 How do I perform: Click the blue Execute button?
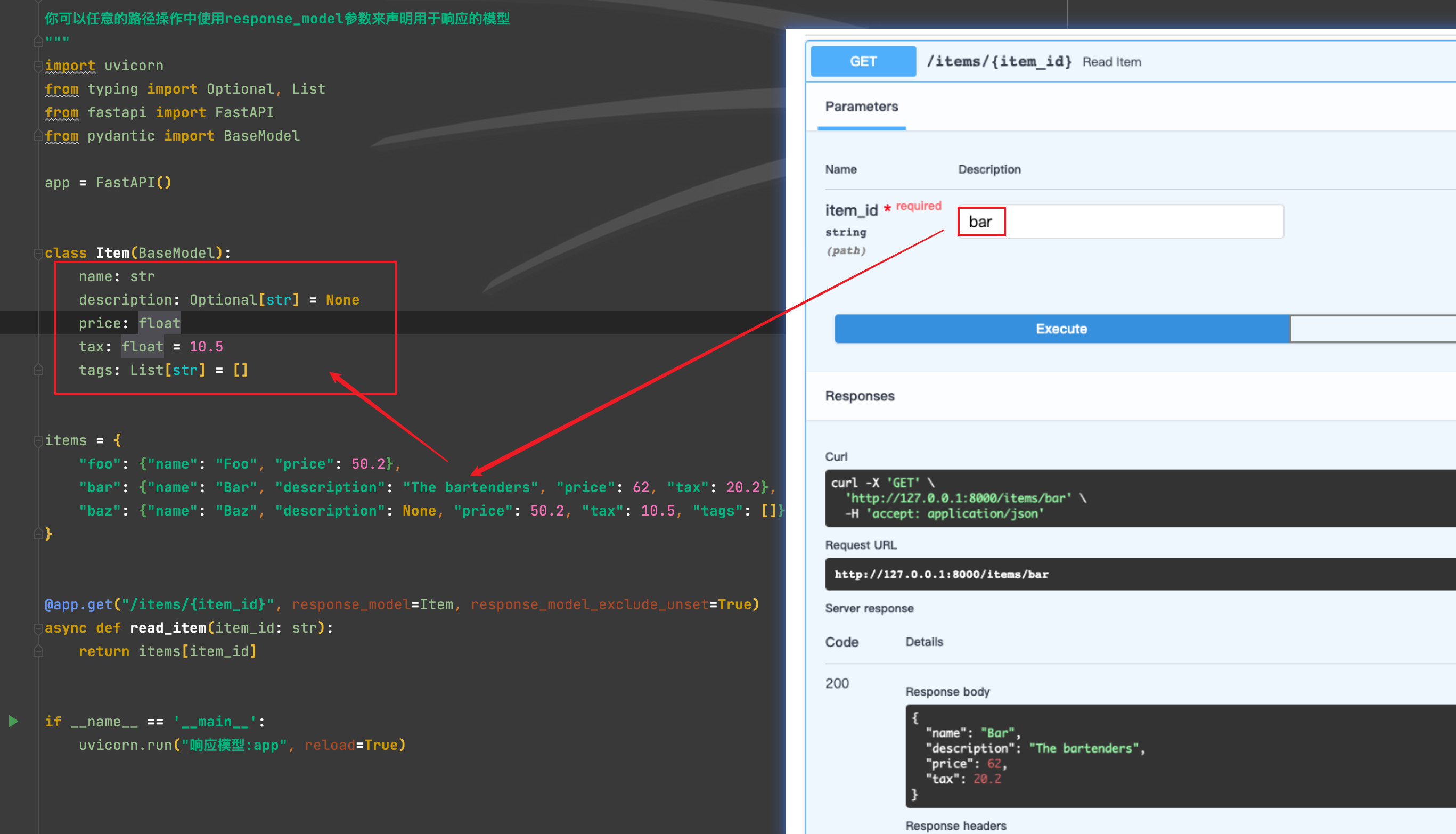[x=1061, y=329]
